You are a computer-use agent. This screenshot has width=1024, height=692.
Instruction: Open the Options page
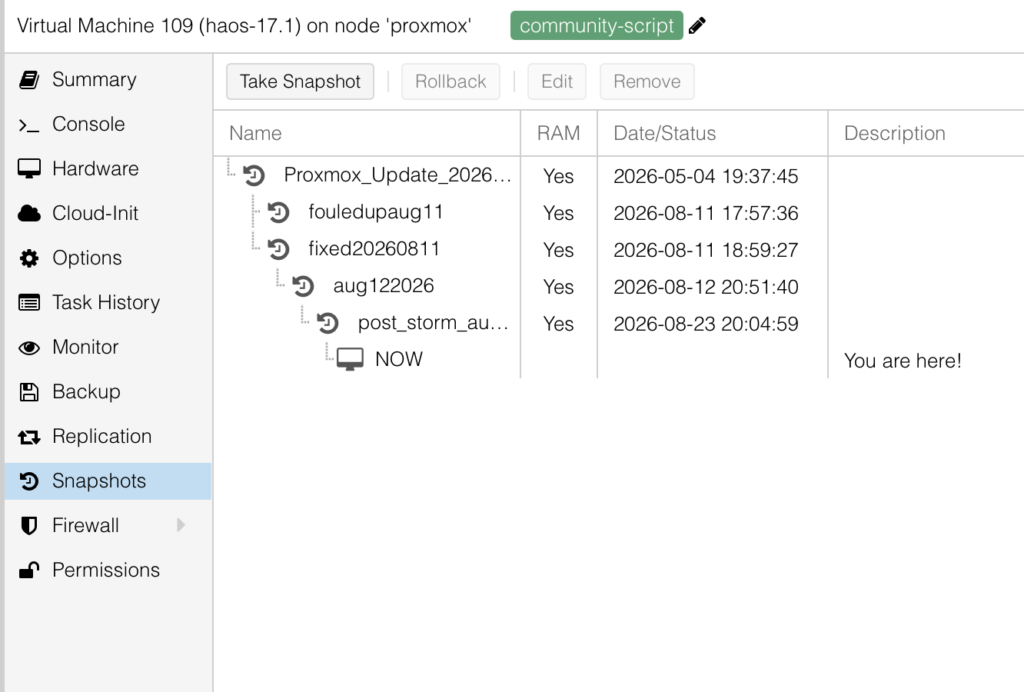pos(108,258)
